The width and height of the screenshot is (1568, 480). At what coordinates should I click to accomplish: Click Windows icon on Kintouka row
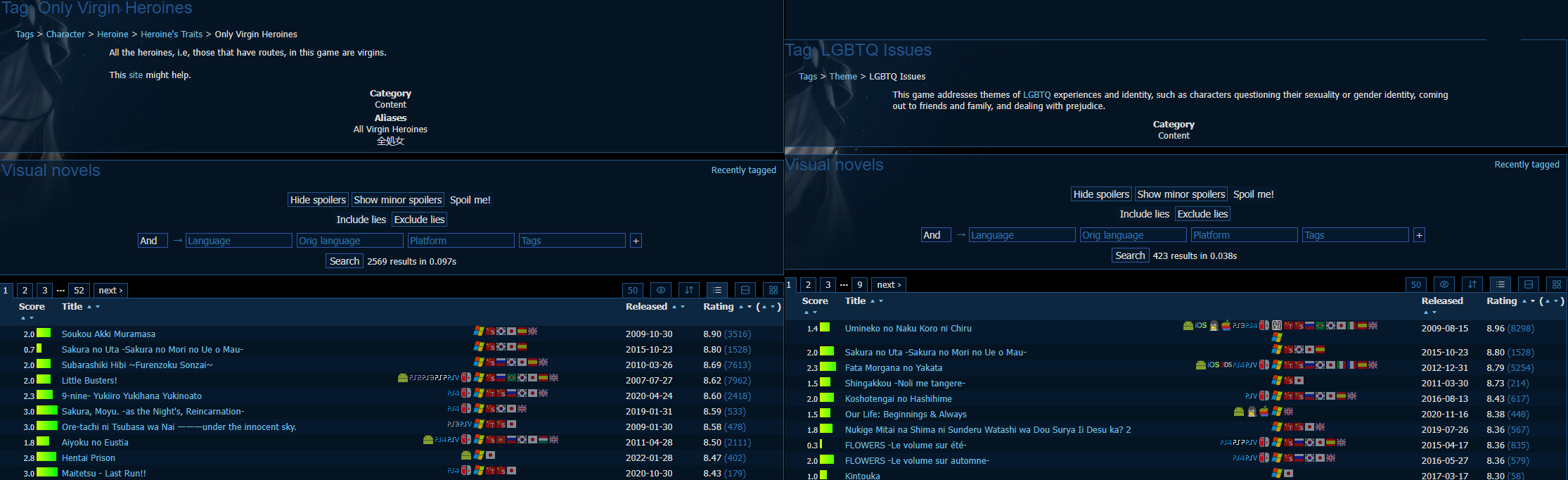tap(1277, 473)
